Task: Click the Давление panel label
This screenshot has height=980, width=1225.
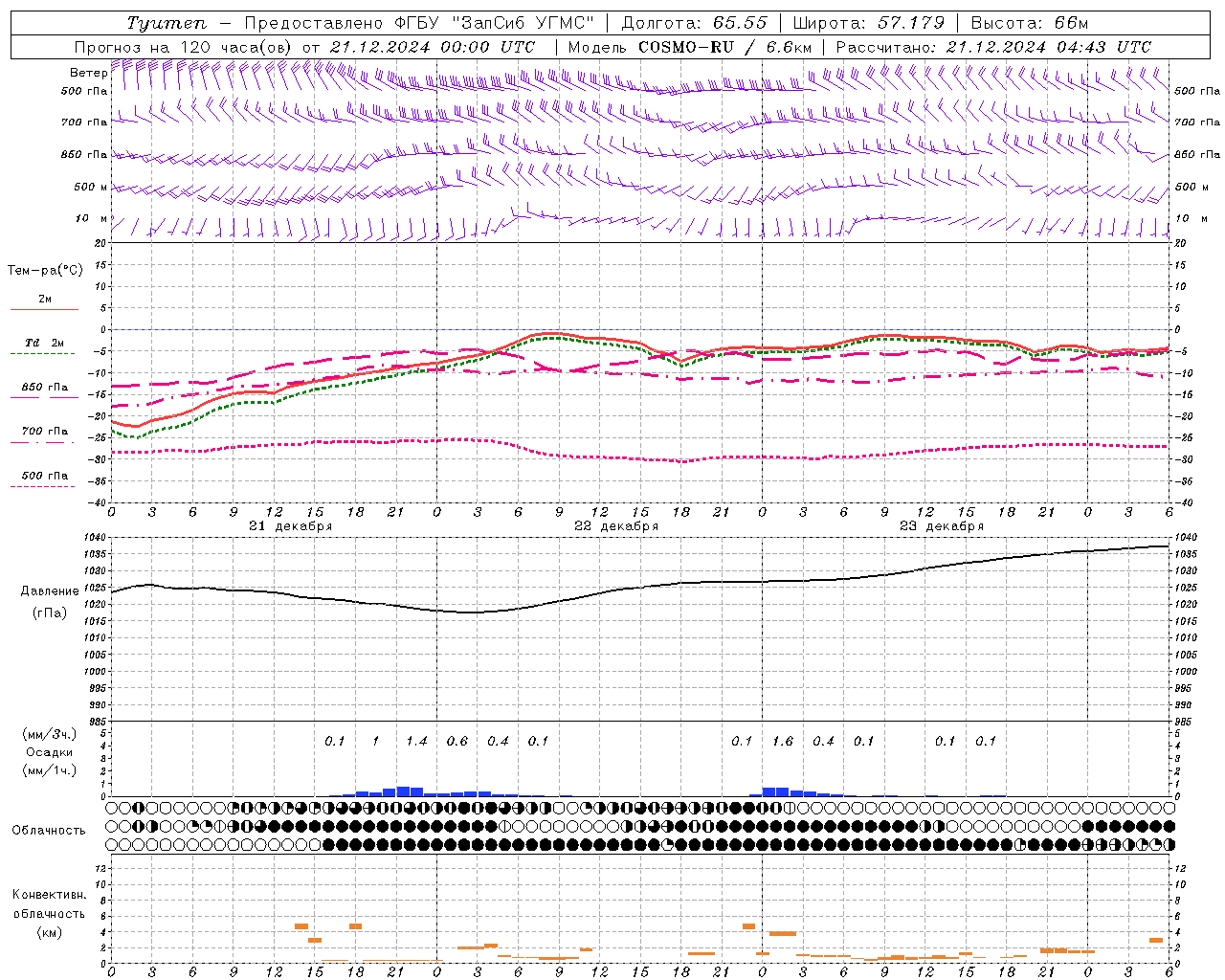Action: (50, 591)
